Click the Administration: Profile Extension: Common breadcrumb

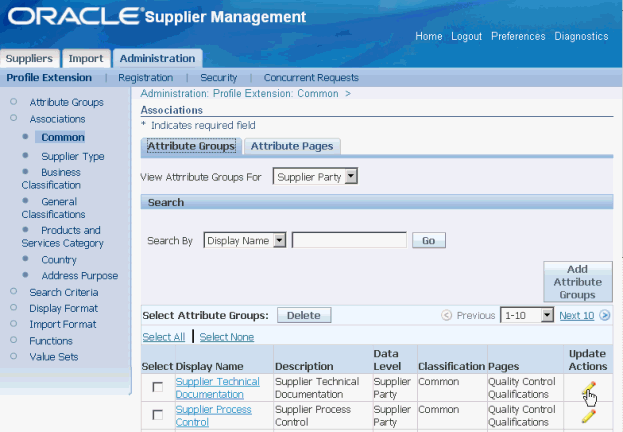click(x=239, y=93)
